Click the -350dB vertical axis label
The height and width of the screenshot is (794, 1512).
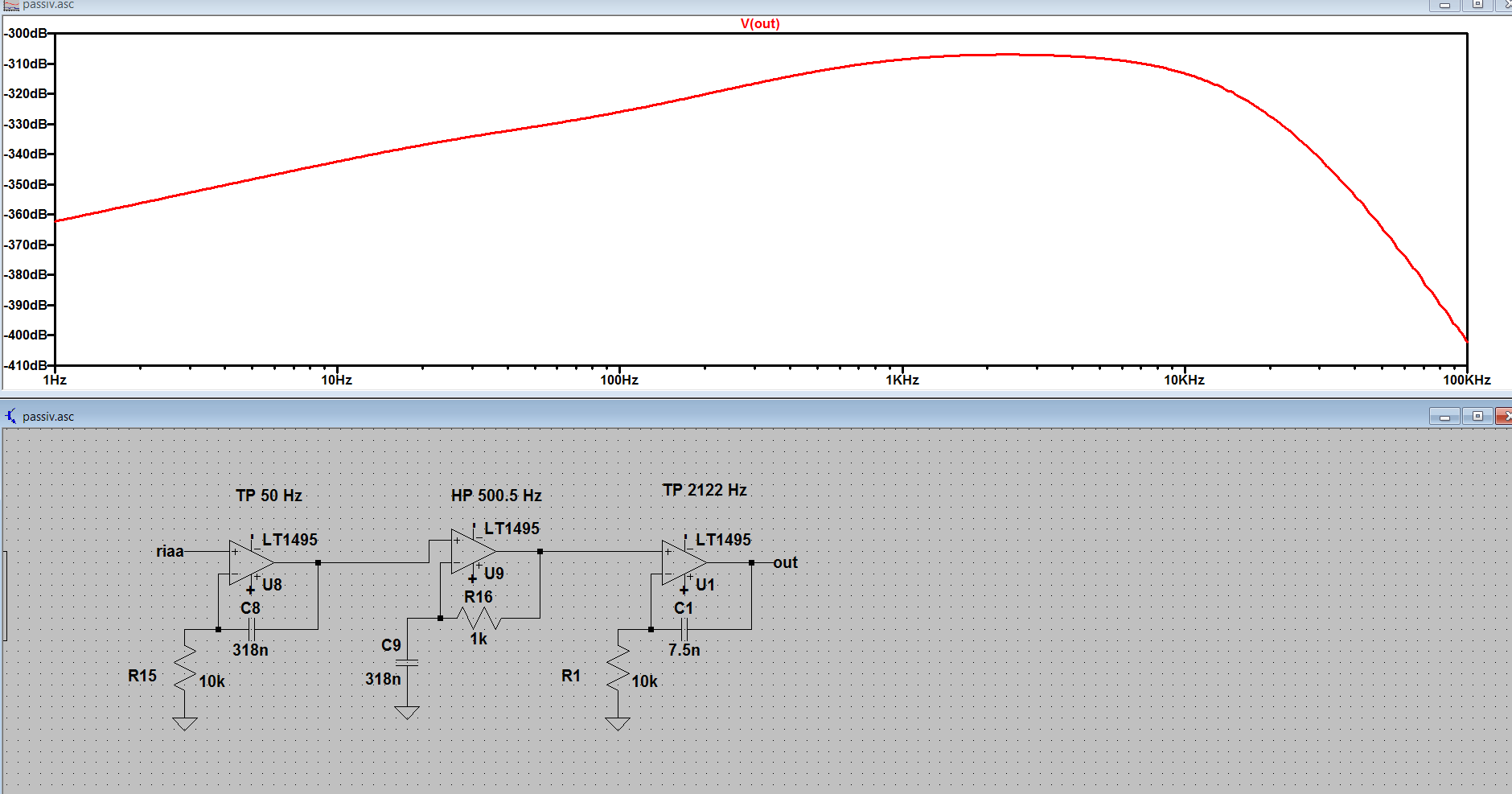click(26, 184)
